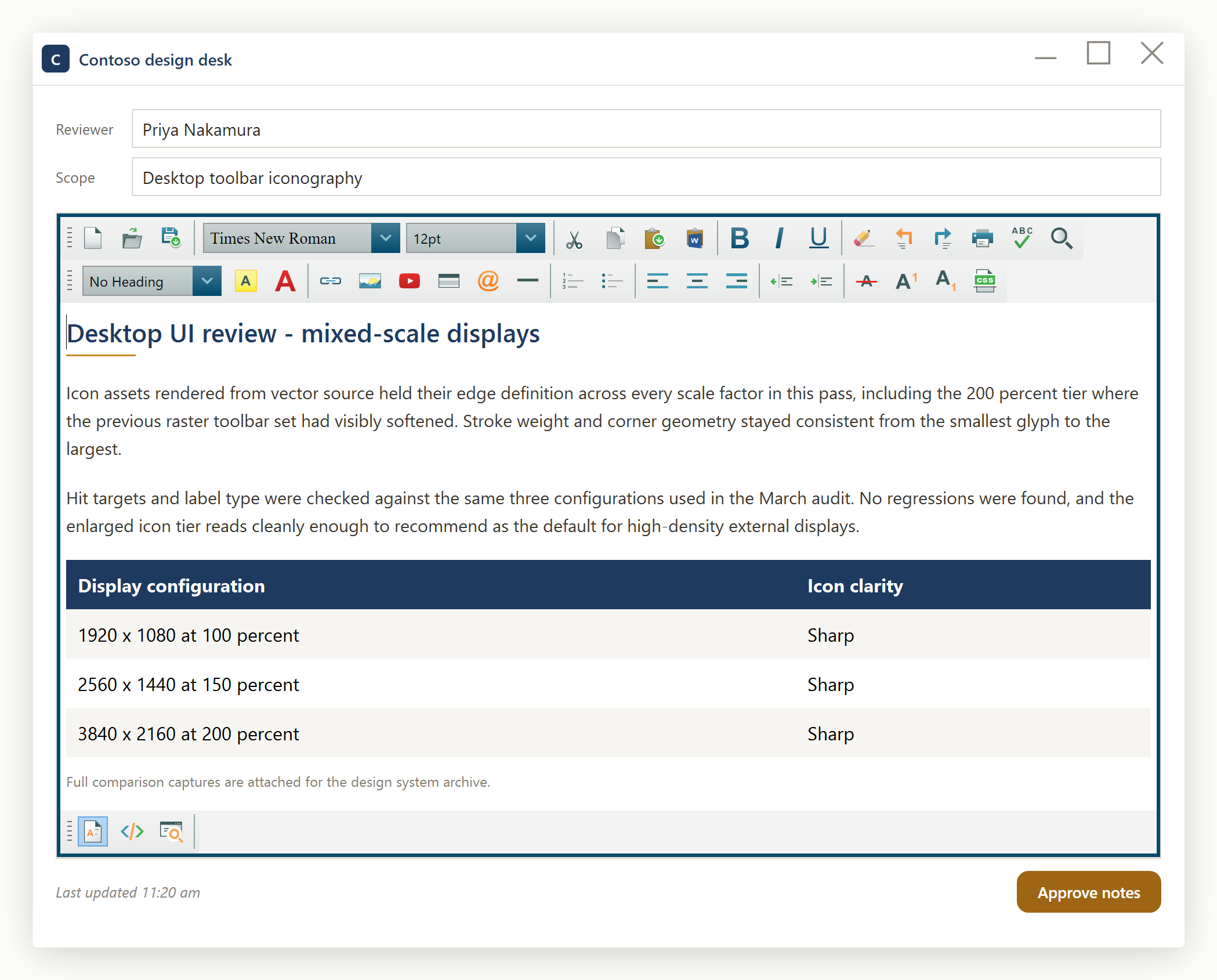The height and width of the screenshot is (980, 1217).
Task: Click the Reviewer input field
Action: click(x=646, y=129)
